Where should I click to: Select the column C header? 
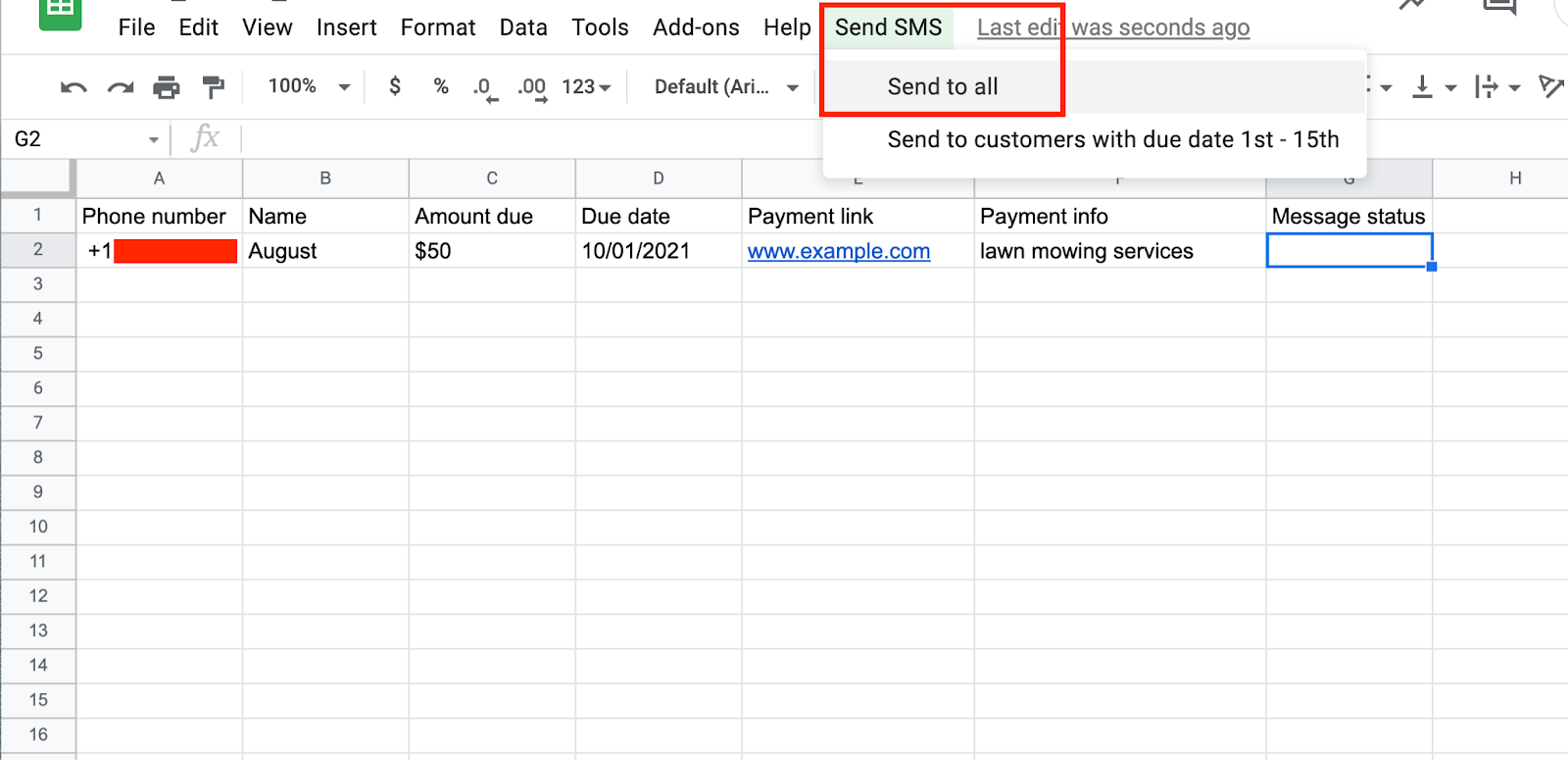pos(492,178)
